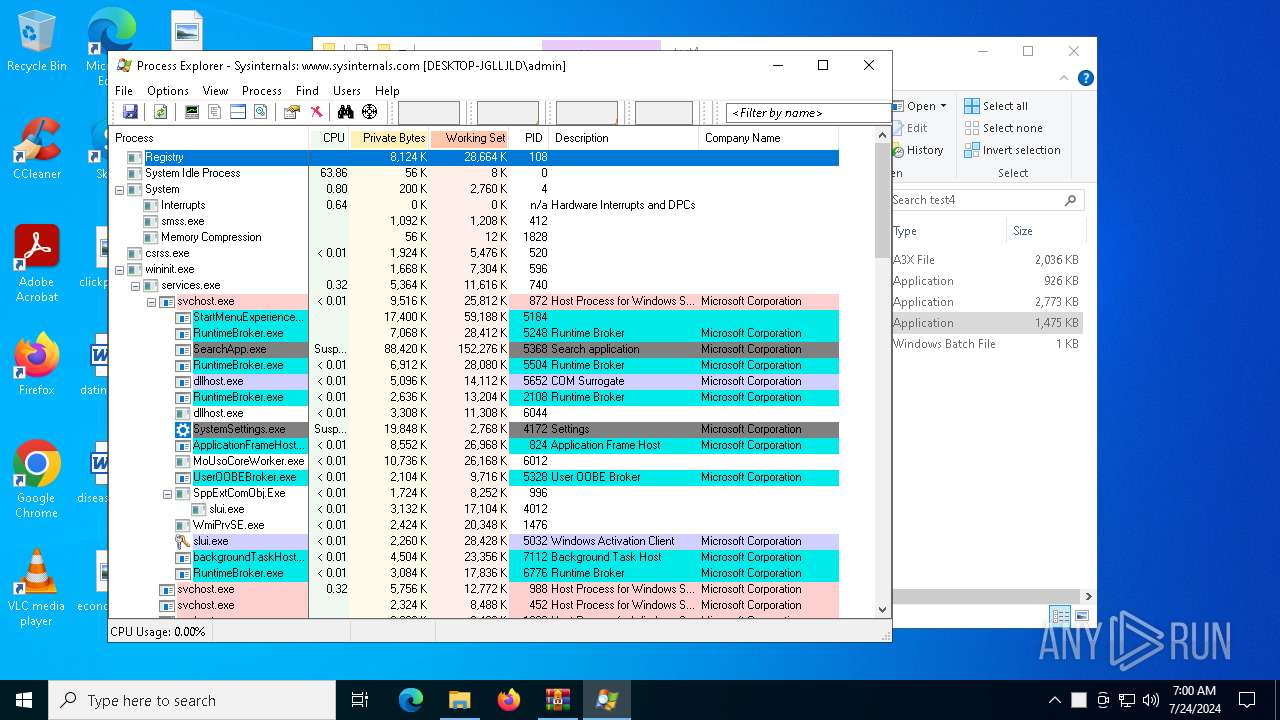Sort by the CPU column header

[330, 138]
